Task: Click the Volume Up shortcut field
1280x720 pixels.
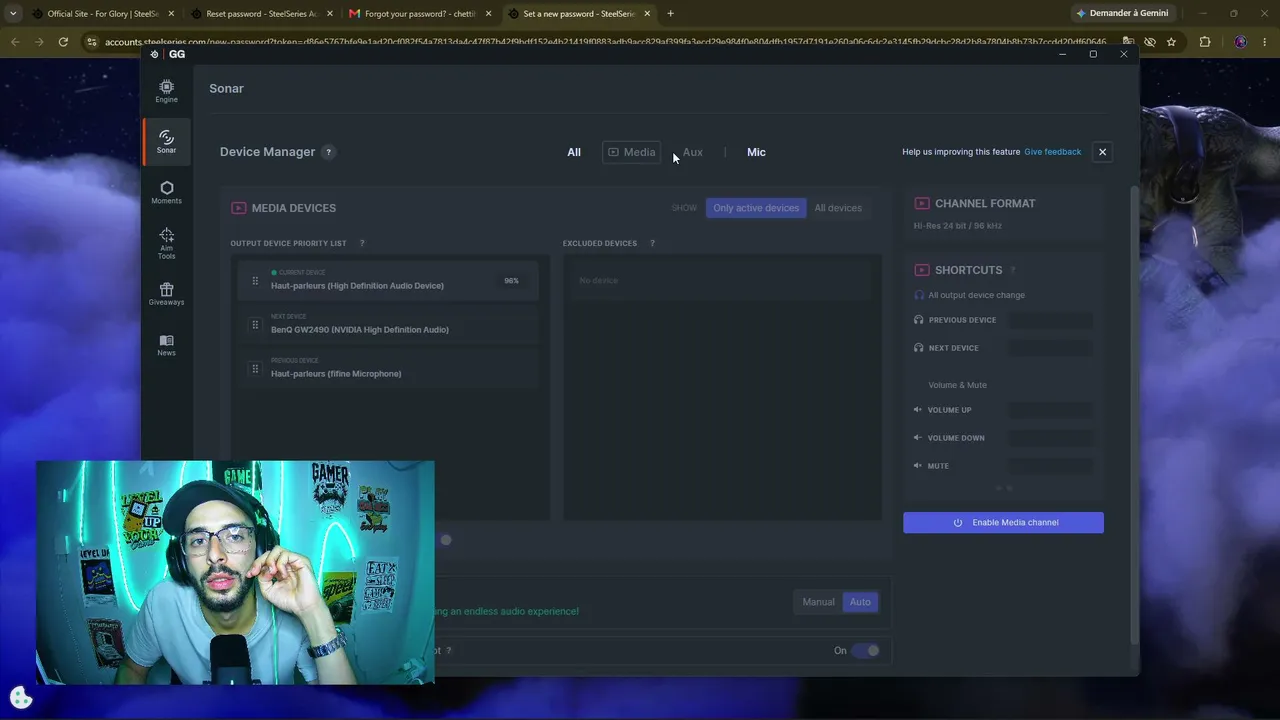Action: point(1050,410)
